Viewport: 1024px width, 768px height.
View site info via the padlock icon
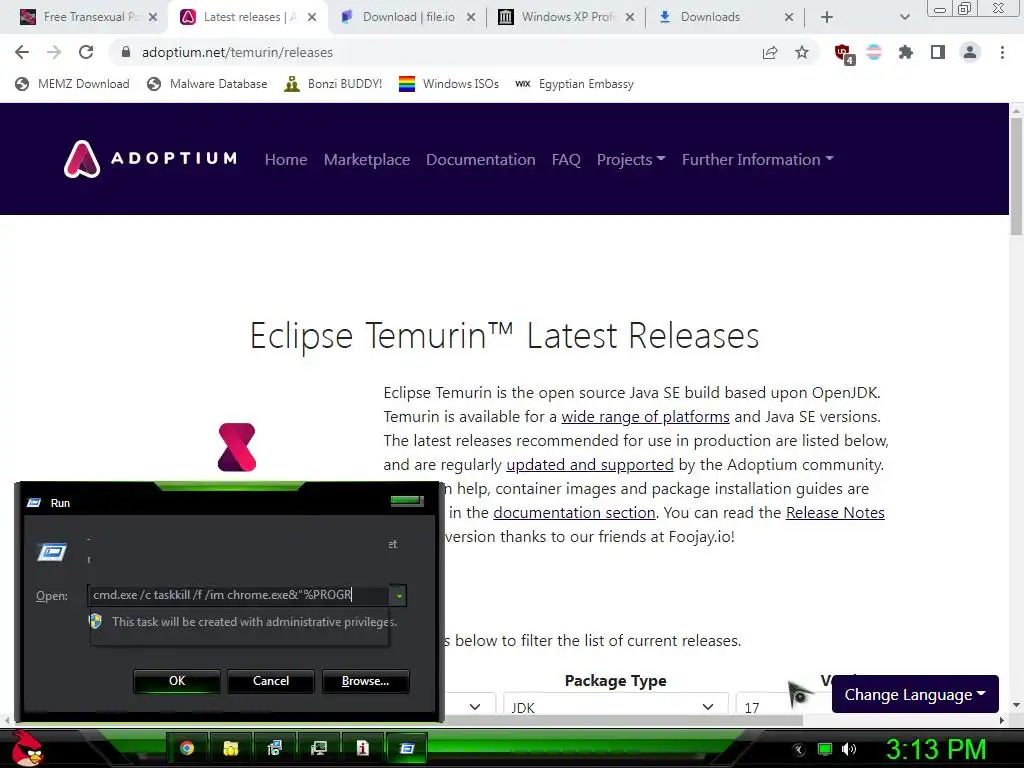[126, 52]
